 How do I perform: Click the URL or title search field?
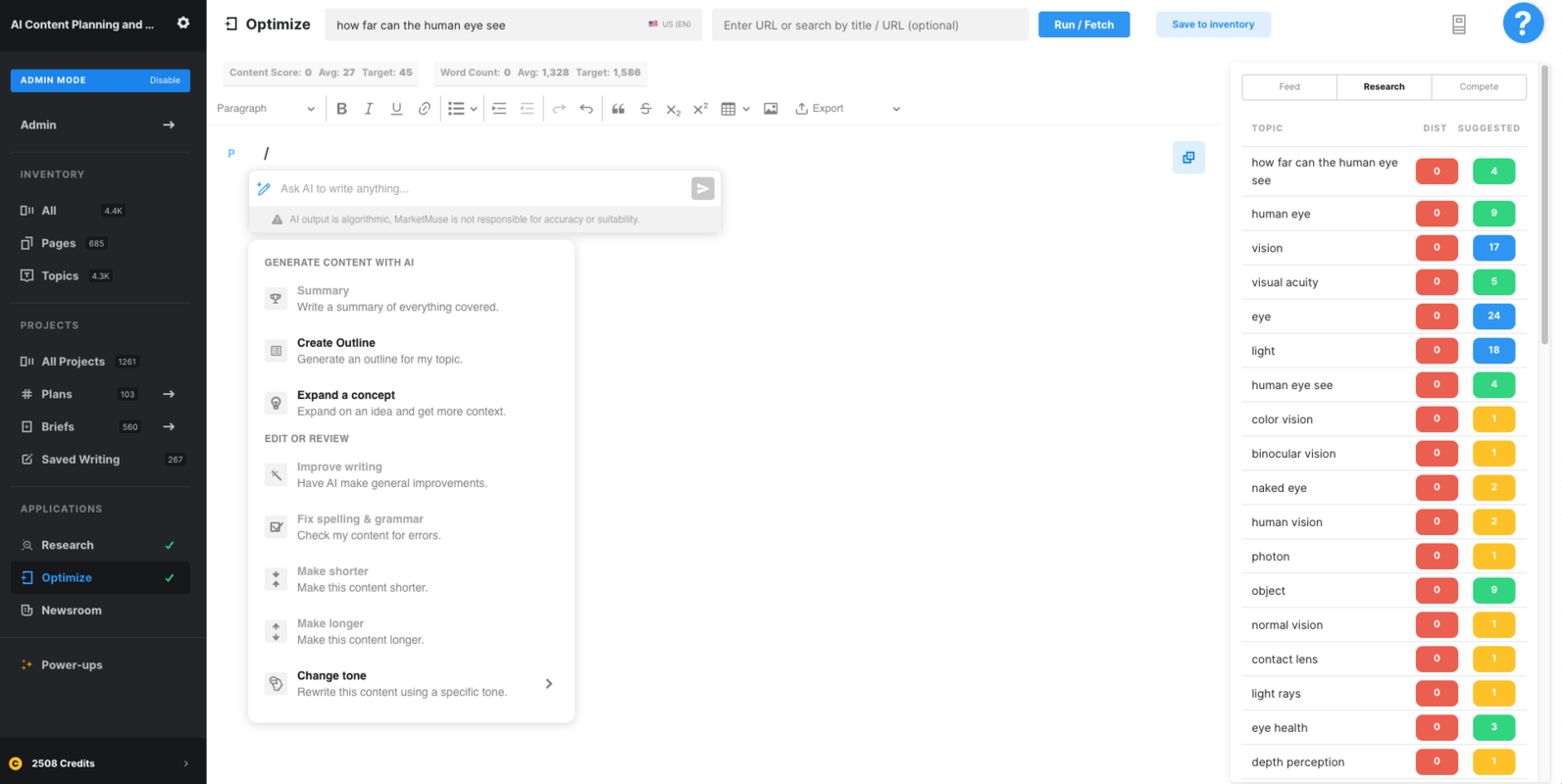pyautogui.click(x=870, y=25)
